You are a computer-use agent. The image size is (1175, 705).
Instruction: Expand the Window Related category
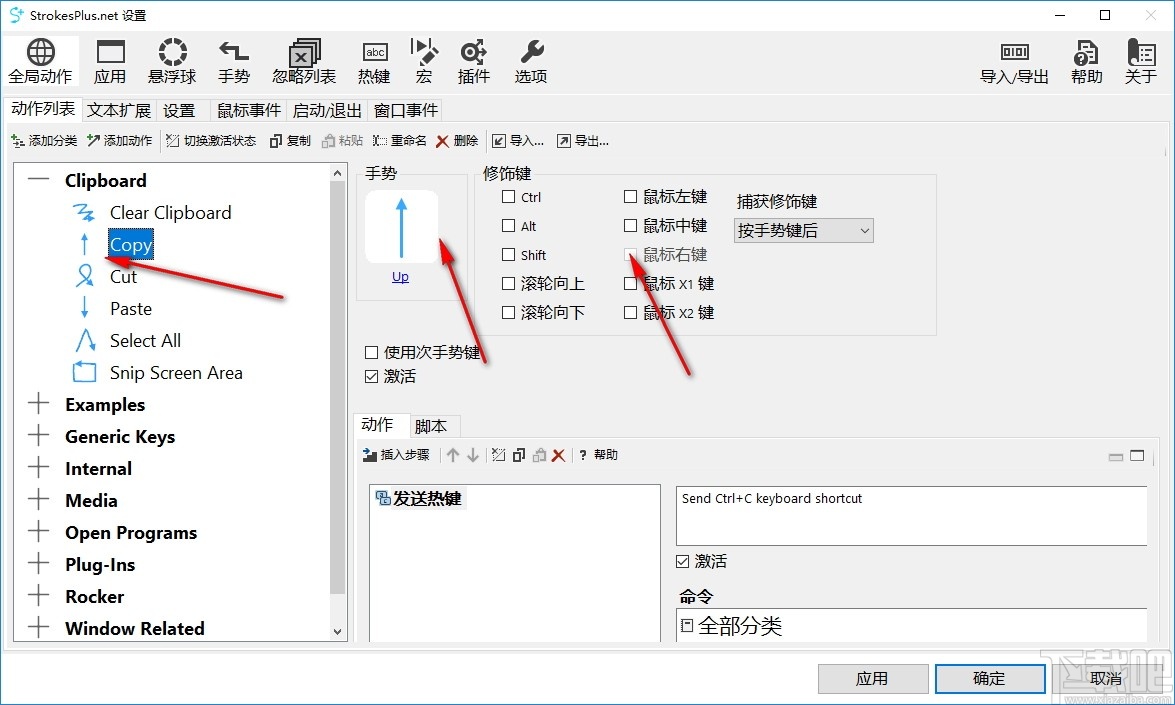tap(38, 628)
